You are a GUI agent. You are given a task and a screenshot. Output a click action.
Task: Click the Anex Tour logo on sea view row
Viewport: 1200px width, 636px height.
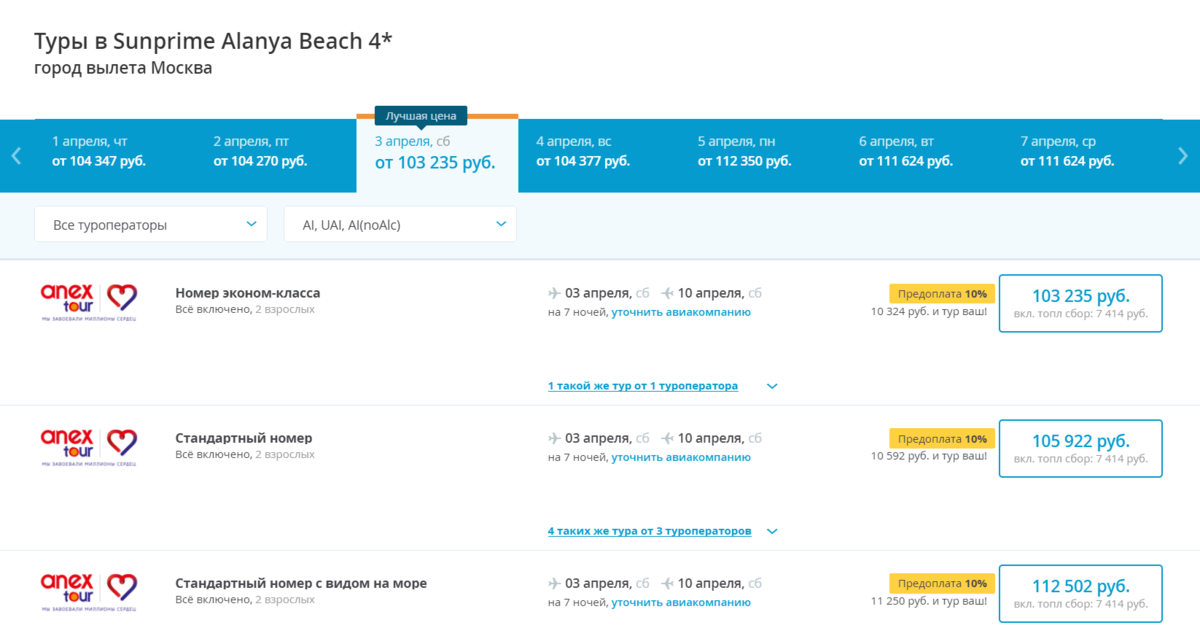88,588
